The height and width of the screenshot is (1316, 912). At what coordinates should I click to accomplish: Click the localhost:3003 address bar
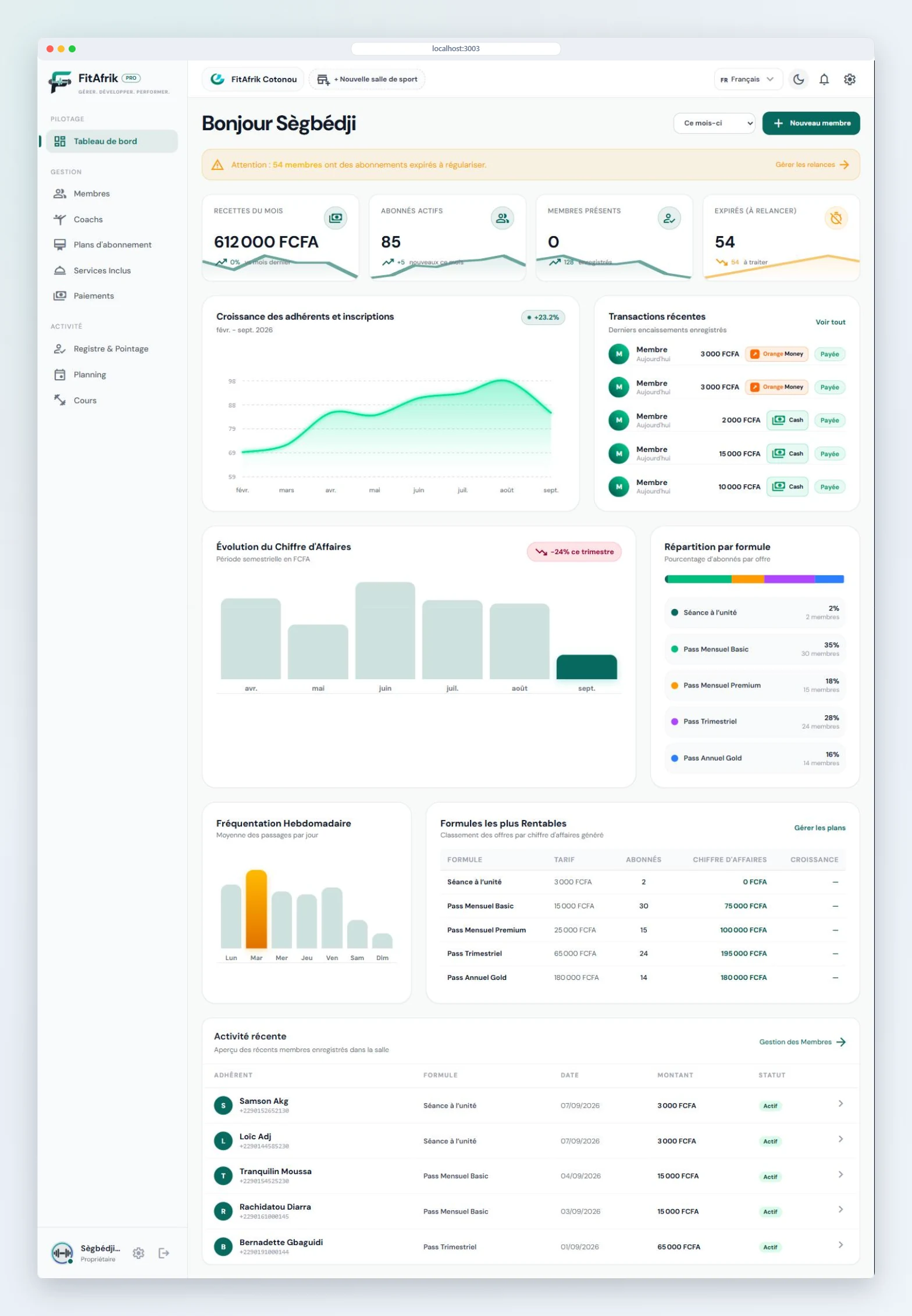tap(456, 49)
